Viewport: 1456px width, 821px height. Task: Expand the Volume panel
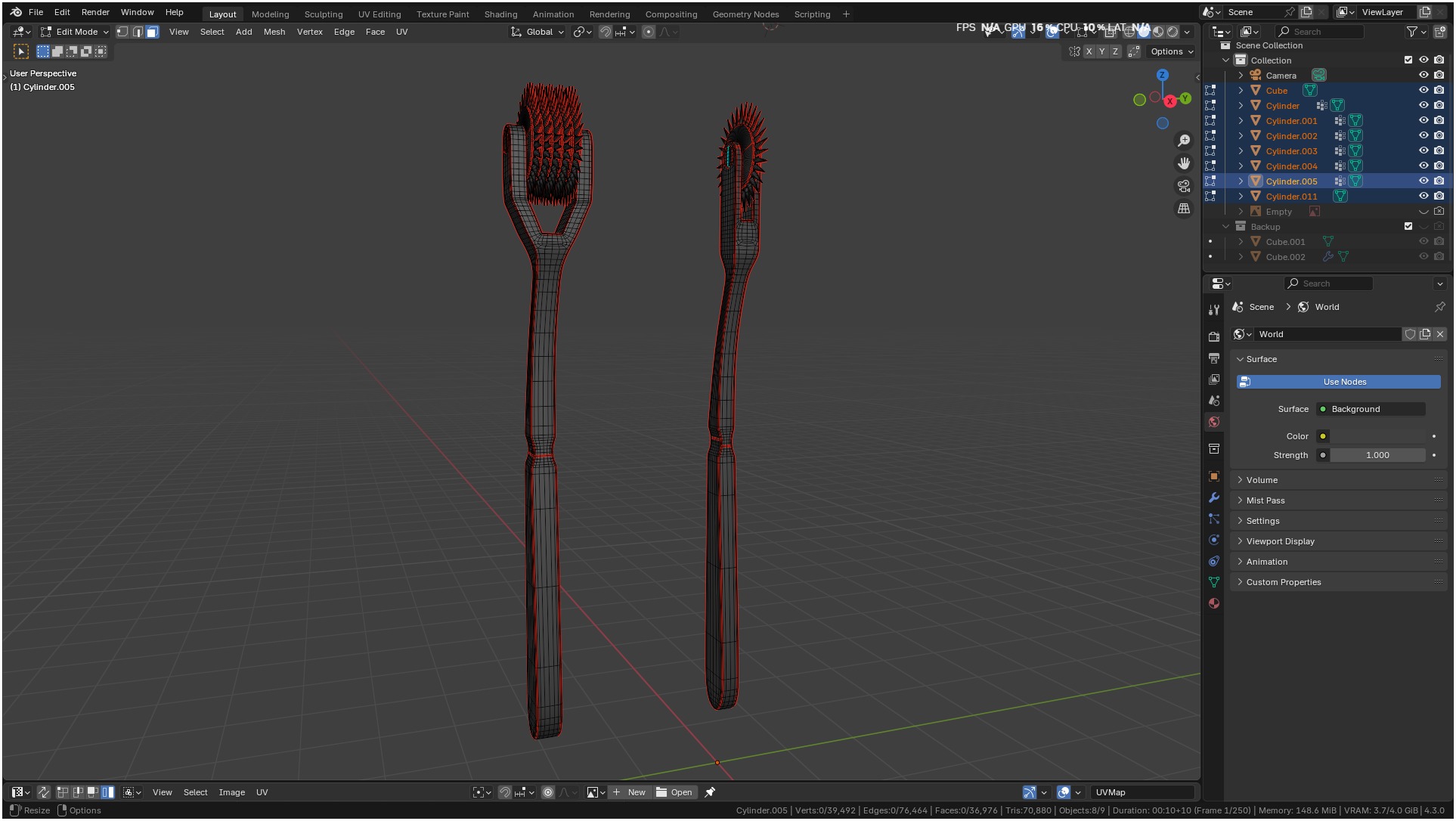click(x=1262, y=480)
